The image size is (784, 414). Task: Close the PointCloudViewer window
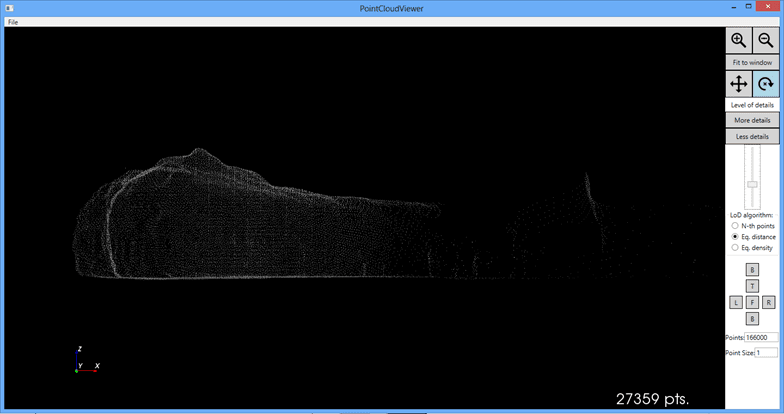[768, 6]
